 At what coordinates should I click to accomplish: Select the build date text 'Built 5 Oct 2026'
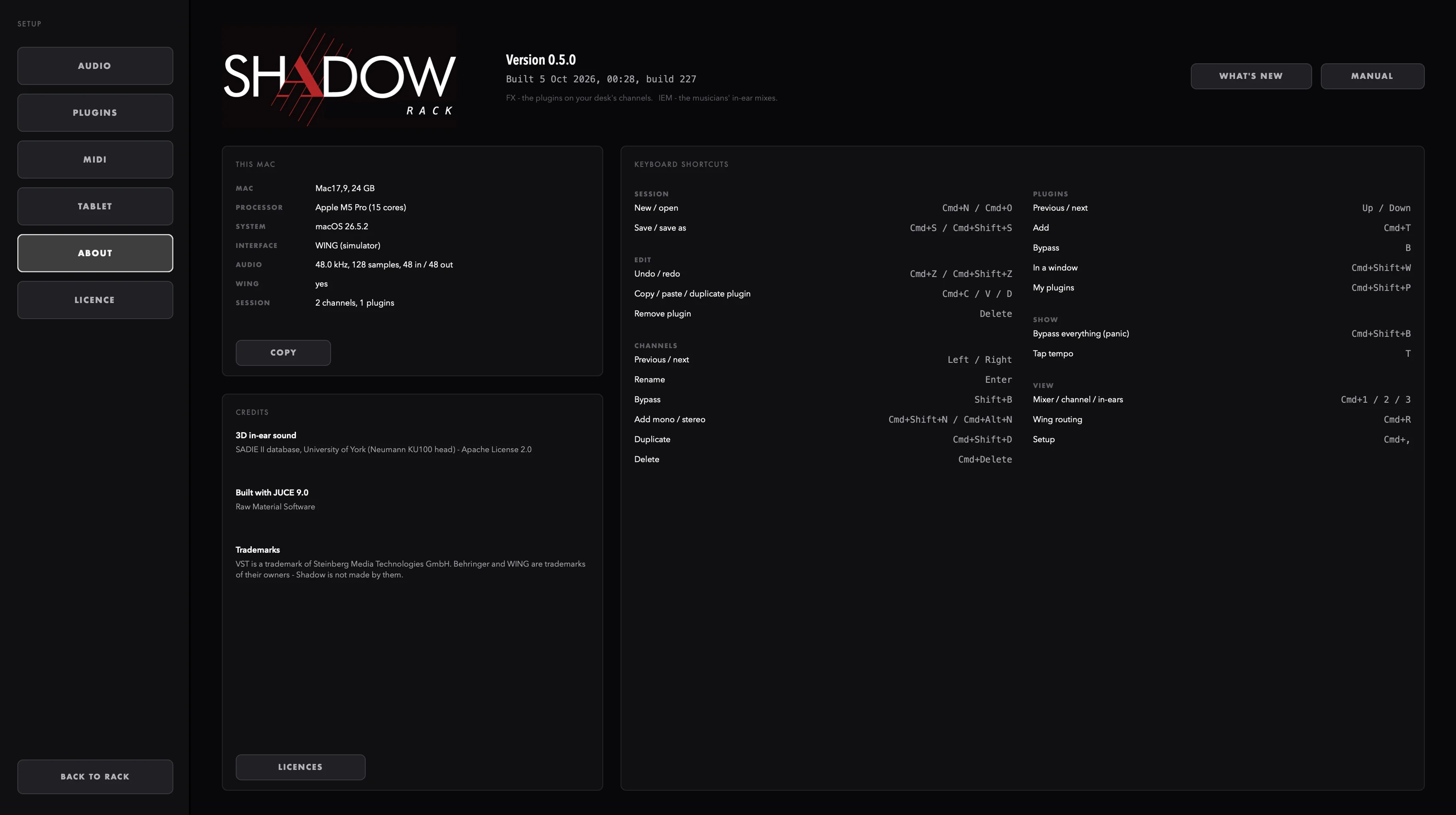[550, 79]
